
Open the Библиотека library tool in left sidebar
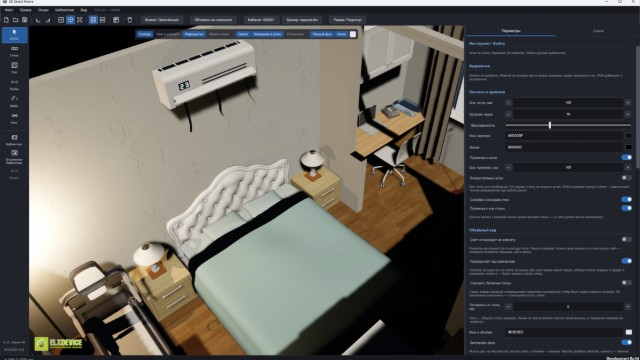pos(14,140)
